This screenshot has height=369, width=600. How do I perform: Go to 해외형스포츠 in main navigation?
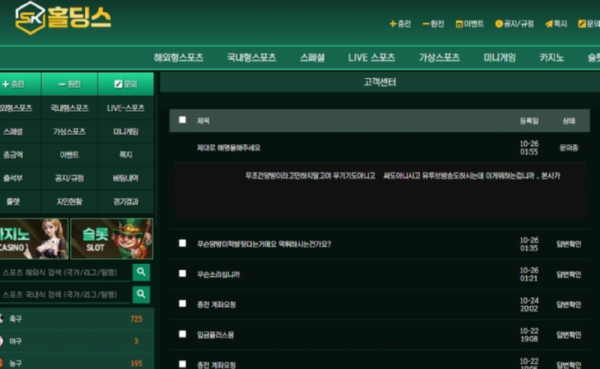tap(179, 58)
